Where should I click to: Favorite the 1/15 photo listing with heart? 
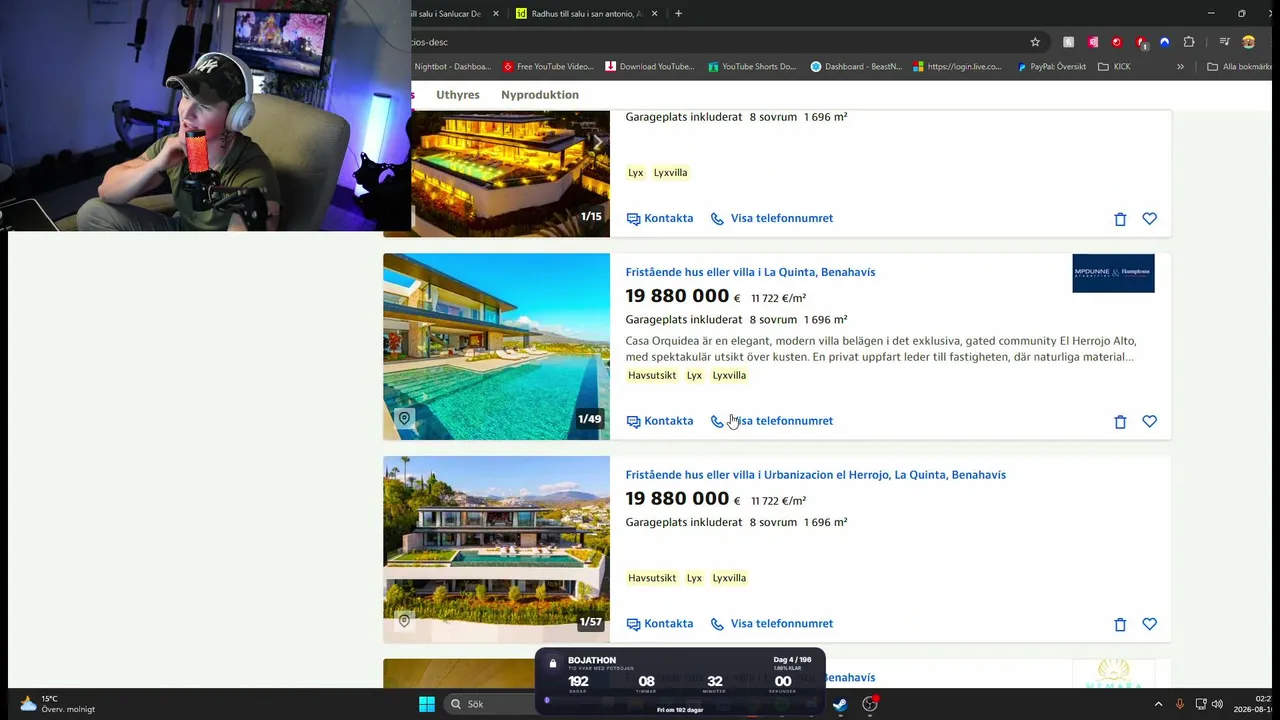pos(1150,219)
